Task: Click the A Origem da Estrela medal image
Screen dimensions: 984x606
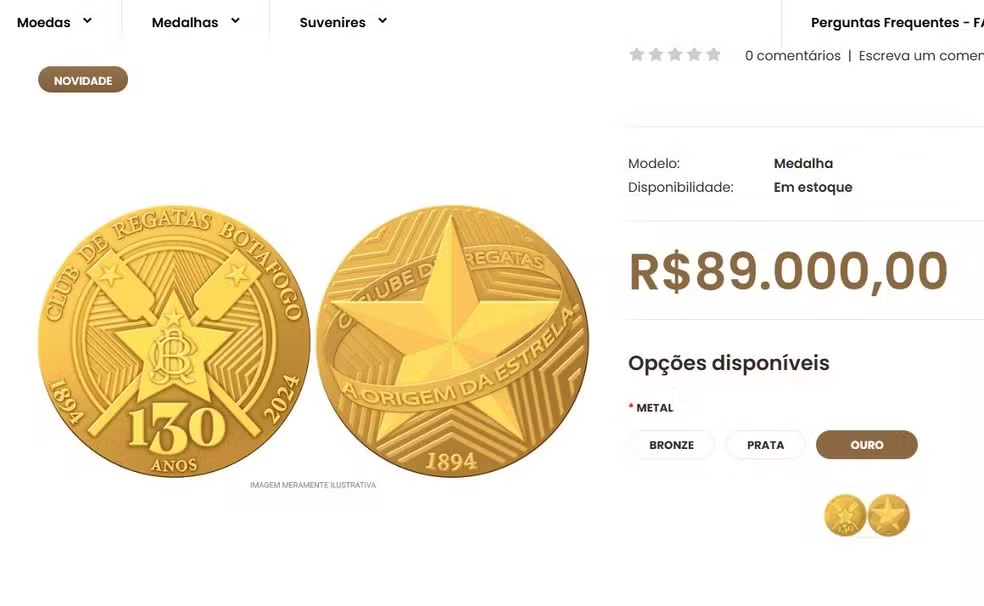Action: (x=452, y=342)
